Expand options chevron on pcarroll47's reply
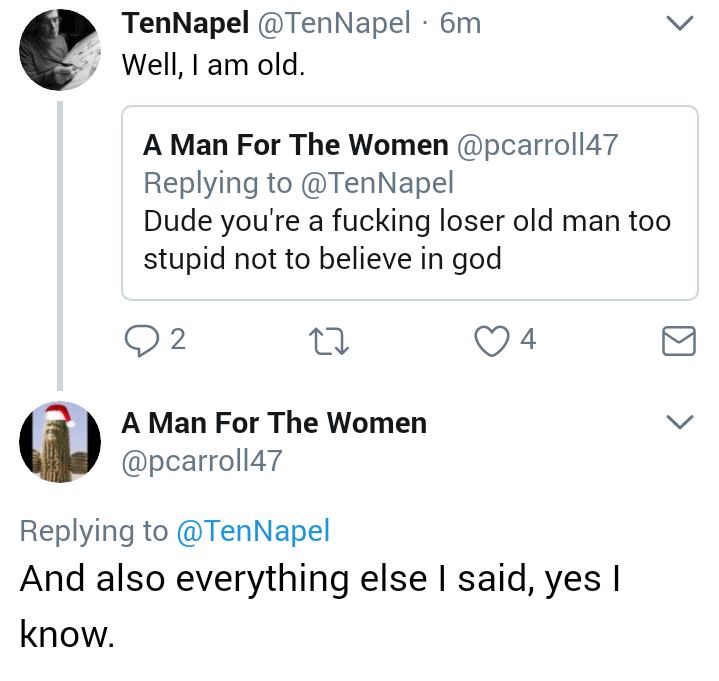 (679, 421)
